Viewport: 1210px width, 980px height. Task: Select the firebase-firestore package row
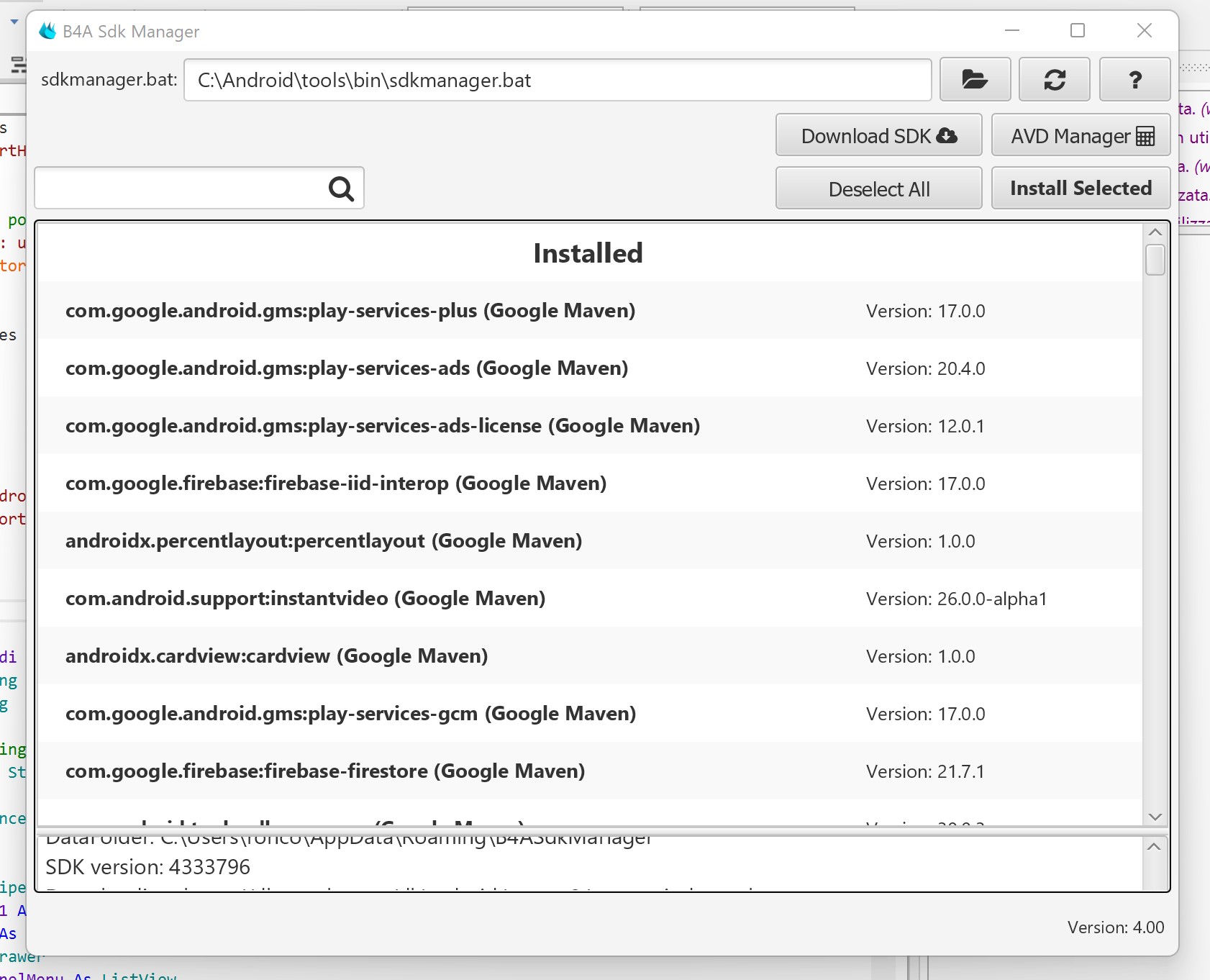(590, 771)
